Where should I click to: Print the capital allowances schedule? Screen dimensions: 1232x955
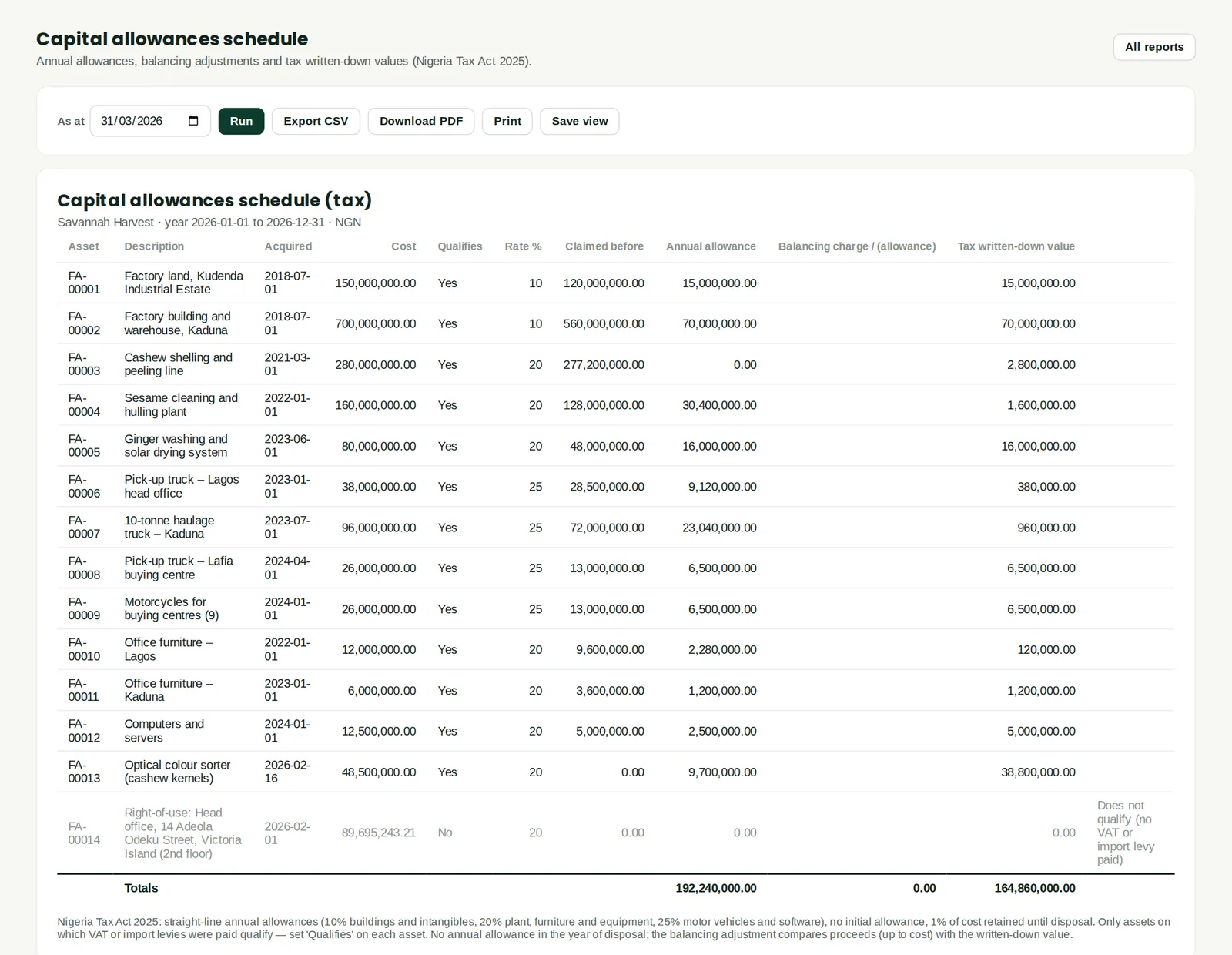point(507,121)
